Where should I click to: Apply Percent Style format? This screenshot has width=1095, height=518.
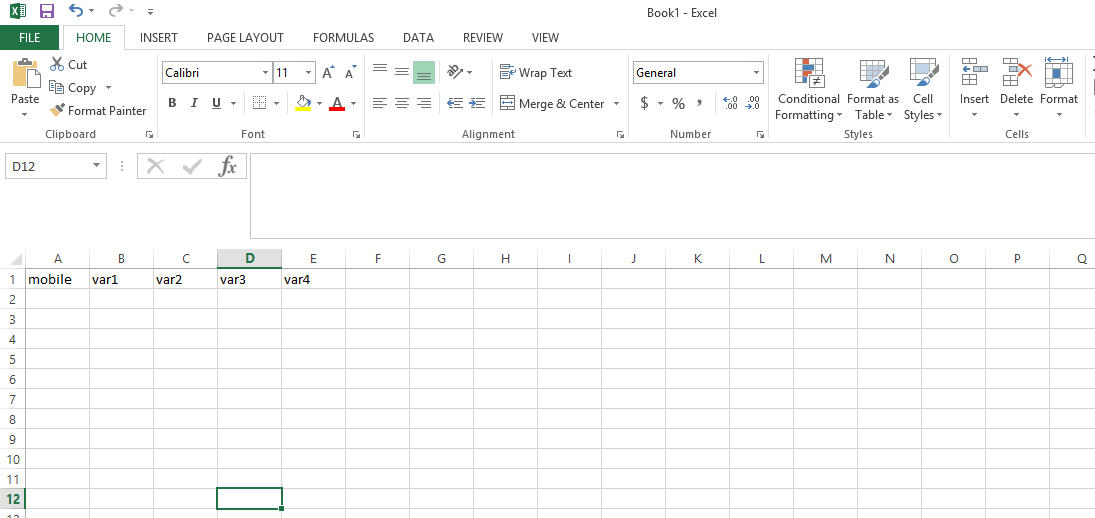678,103
